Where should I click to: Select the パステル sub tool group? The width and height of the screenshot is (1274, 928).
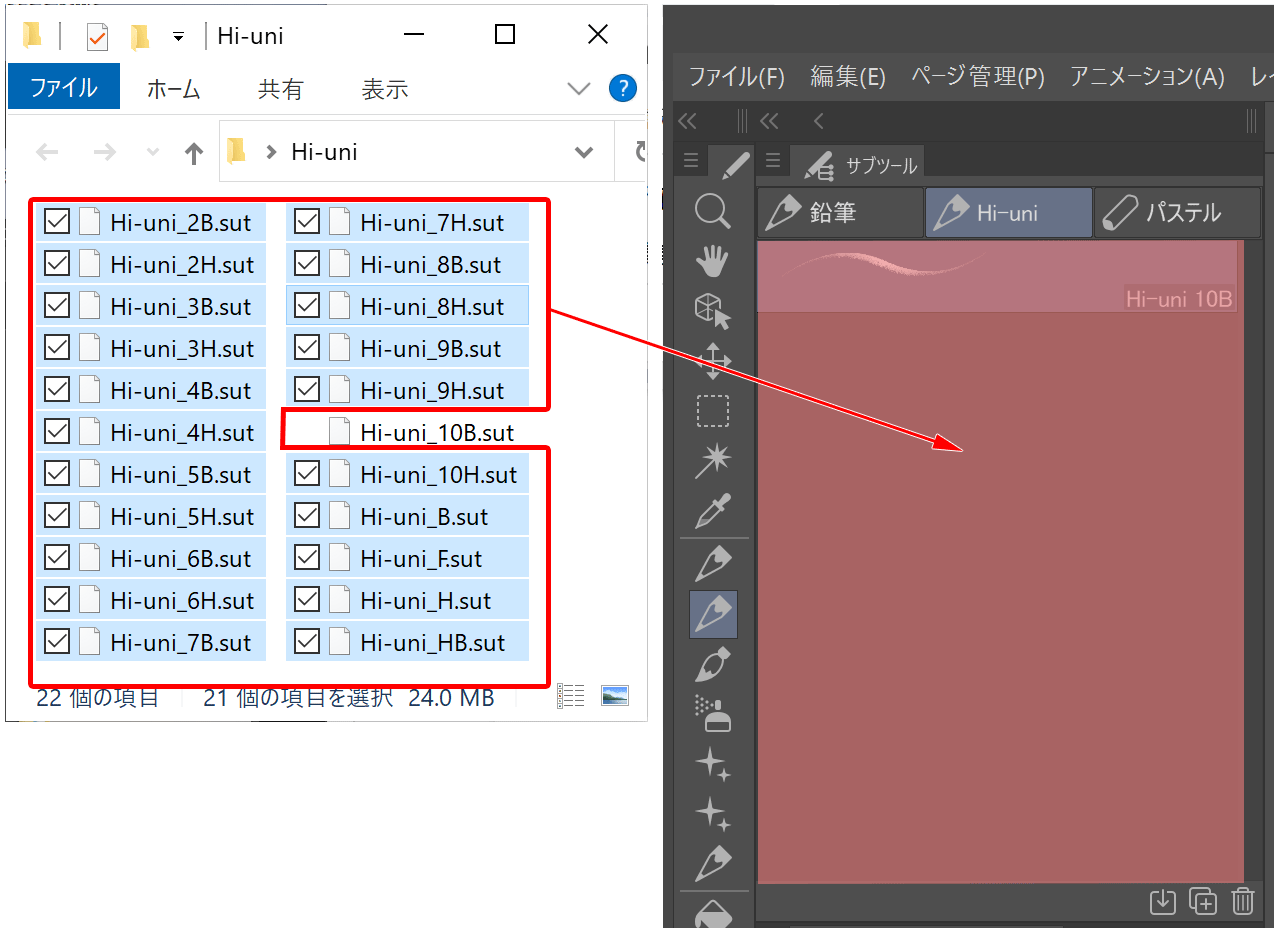(1177, 212)
